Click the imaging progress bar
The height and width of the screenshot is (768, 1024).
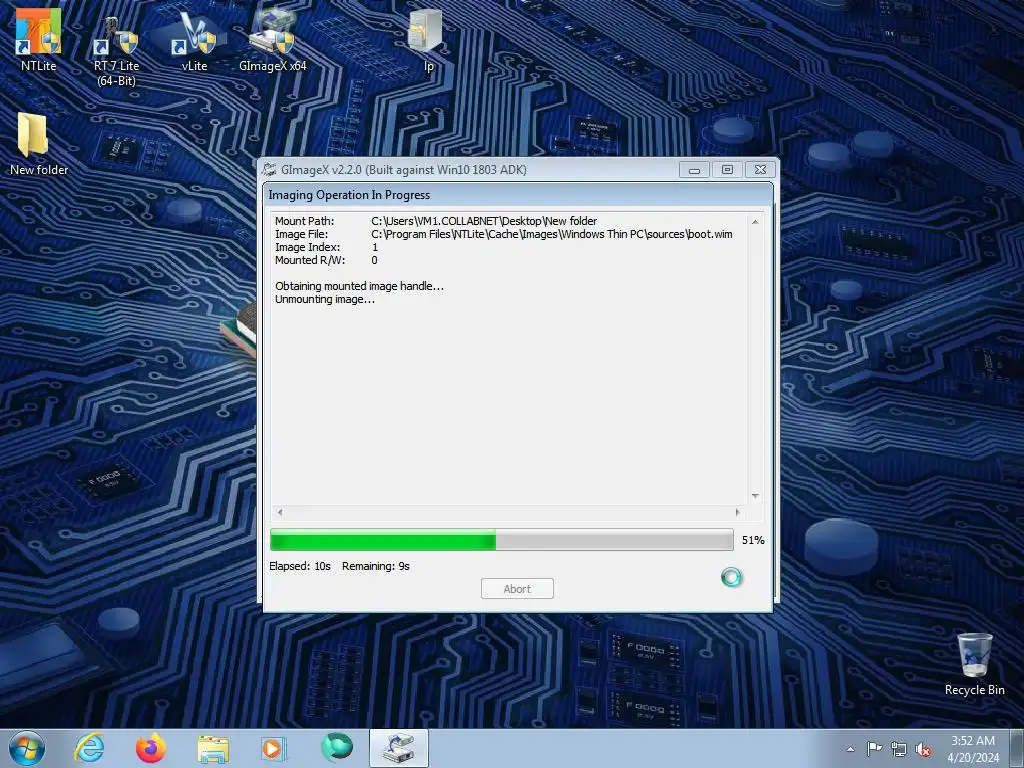click(x=502, y=540)
